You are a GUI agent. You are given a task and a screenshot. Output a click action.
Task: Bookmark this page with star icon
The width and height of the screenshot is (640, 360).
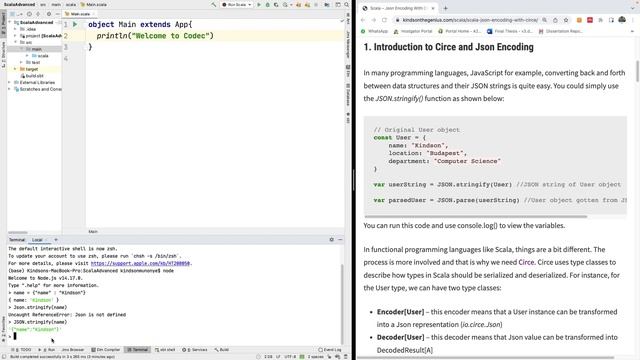(x=566, y=20)
